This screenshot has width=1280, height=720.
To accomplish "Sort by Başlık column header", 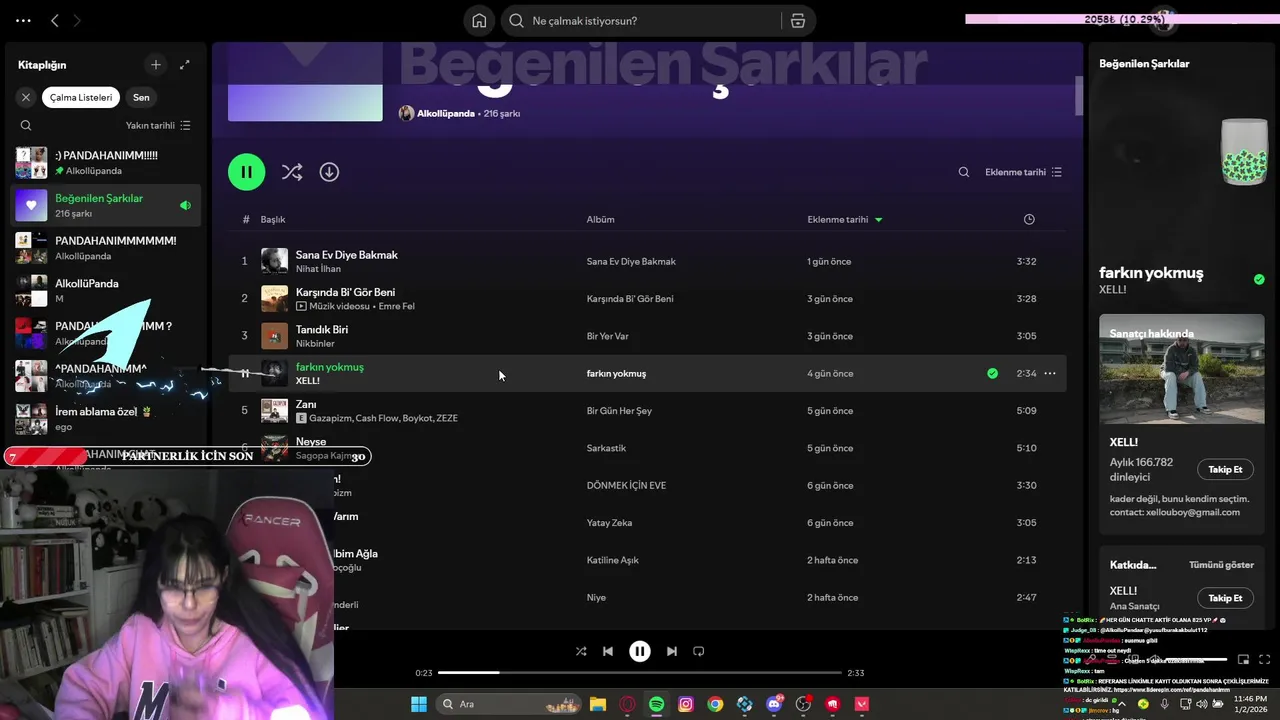I will (273, 219).
